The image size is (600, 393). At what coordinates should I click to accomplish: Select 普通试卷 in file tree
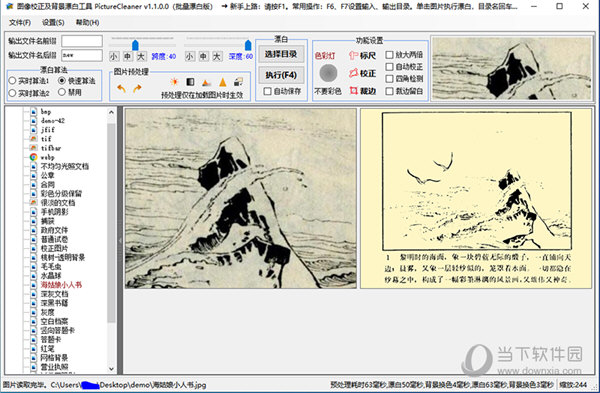click(x=54, y=239)
